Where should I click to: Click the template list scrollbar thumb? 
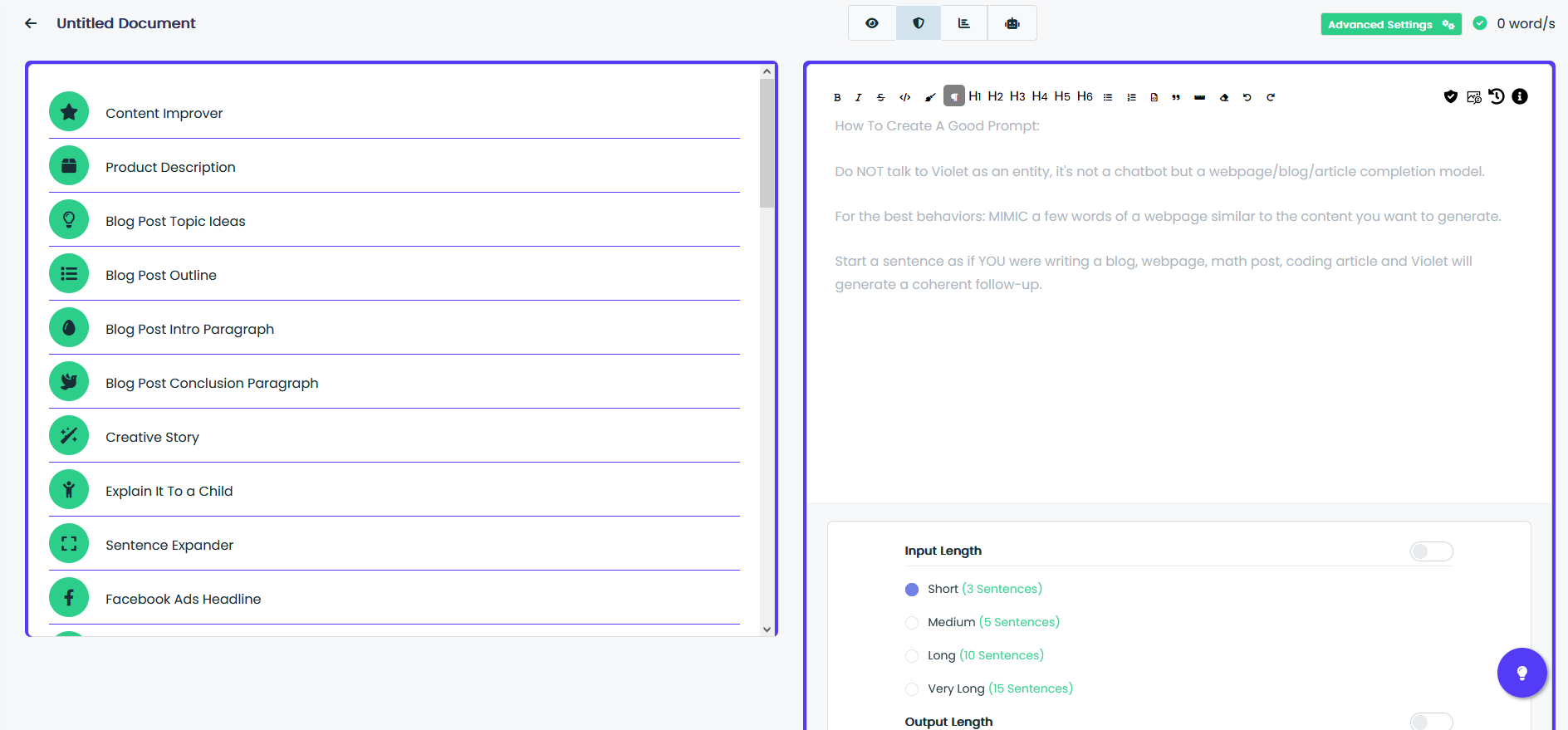click(x=767, y=143)
